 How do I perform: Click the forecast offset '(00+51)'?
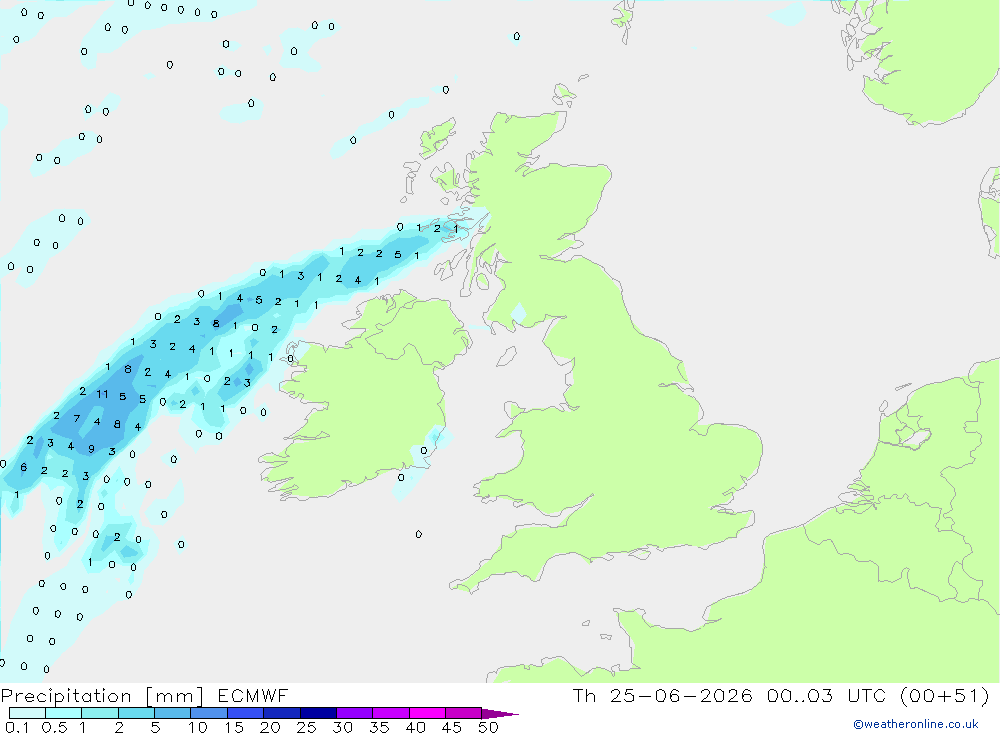945,695
